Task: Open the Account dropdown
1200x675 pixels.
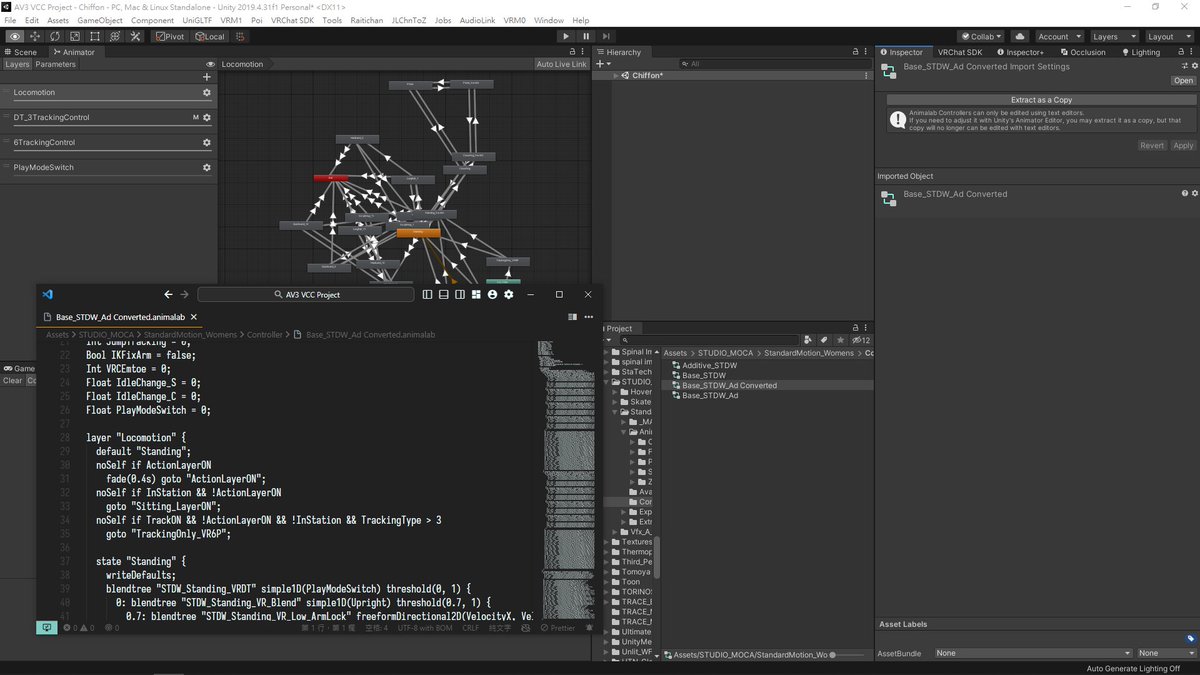Action: click(1058, 36)
